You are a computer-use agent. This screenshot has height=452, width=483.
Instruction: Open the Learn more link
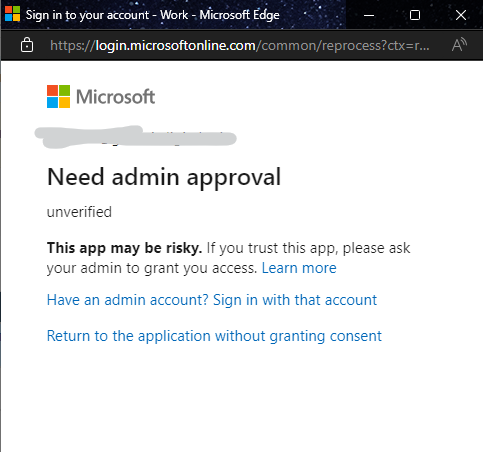[299, 268]
